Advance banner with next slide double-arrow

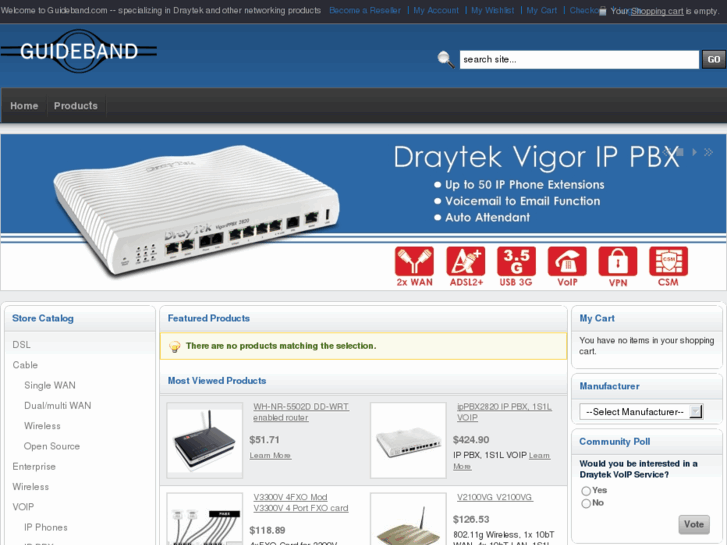coord(708,152)
